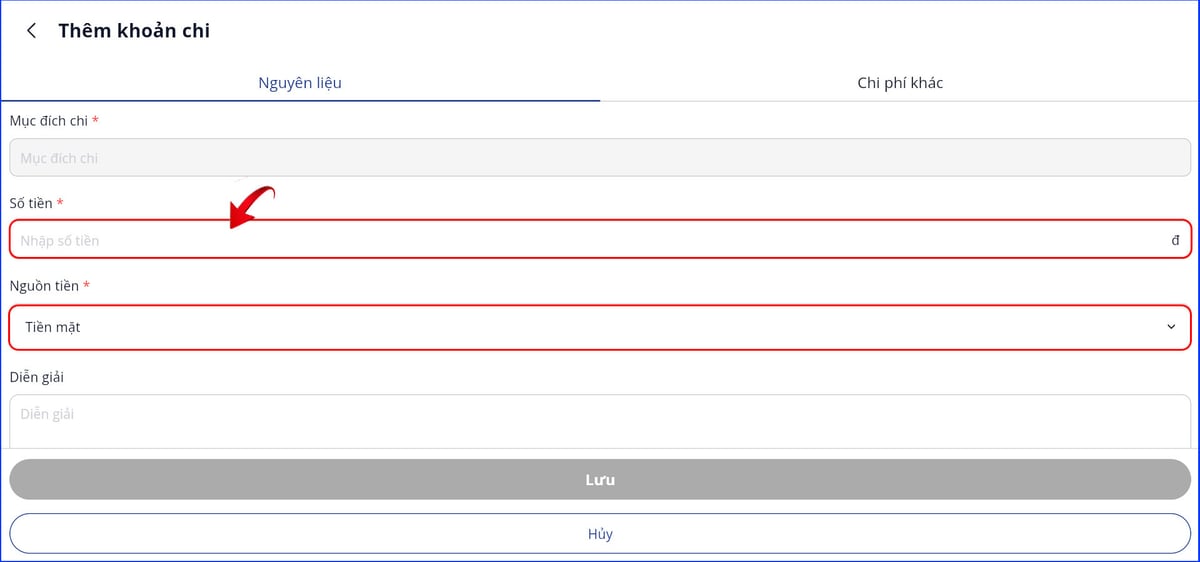Focus the Diễn giải text area
The width and height of the screenshot is (1200, 562).
[x=600, y=420]
